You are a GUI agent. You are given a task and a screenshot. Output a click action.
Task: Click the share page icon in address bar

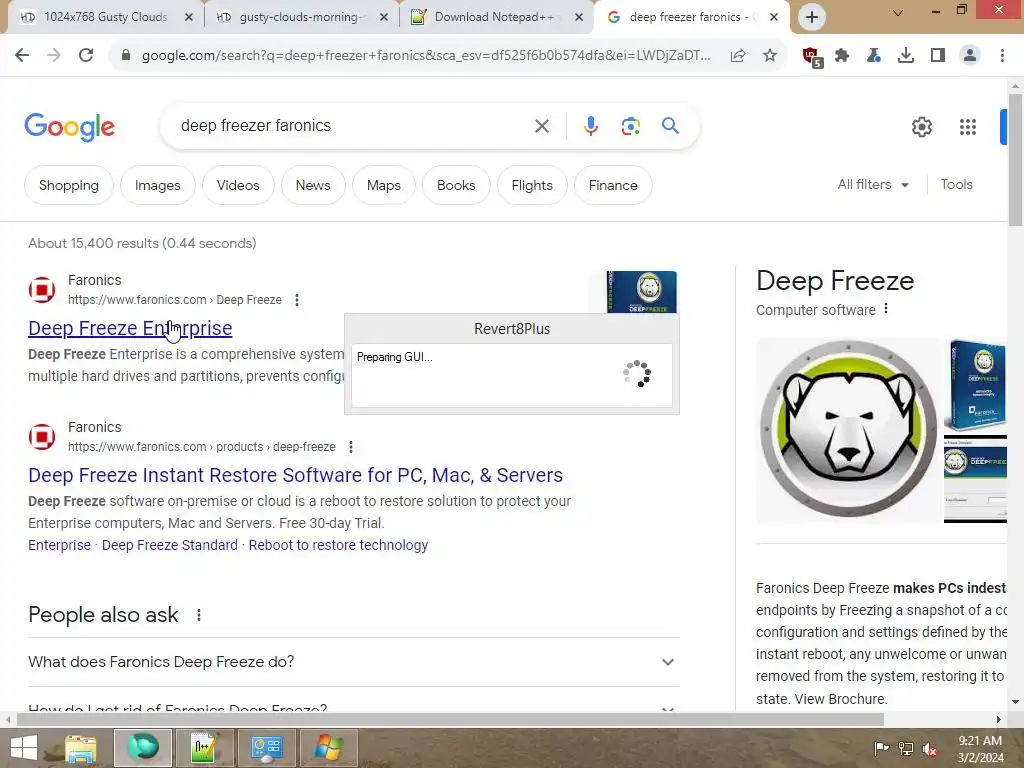(x=738, y=56)
